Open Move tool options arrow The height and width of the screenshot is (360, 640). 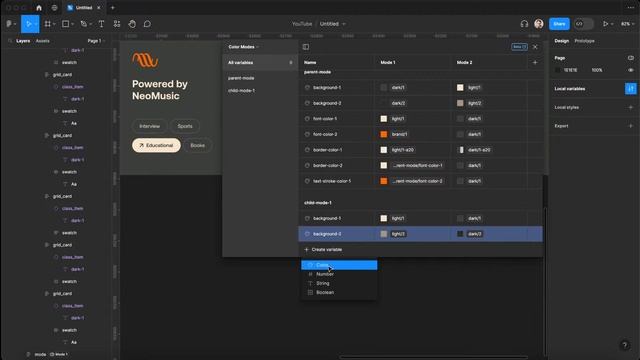click(x=36, y=24)
